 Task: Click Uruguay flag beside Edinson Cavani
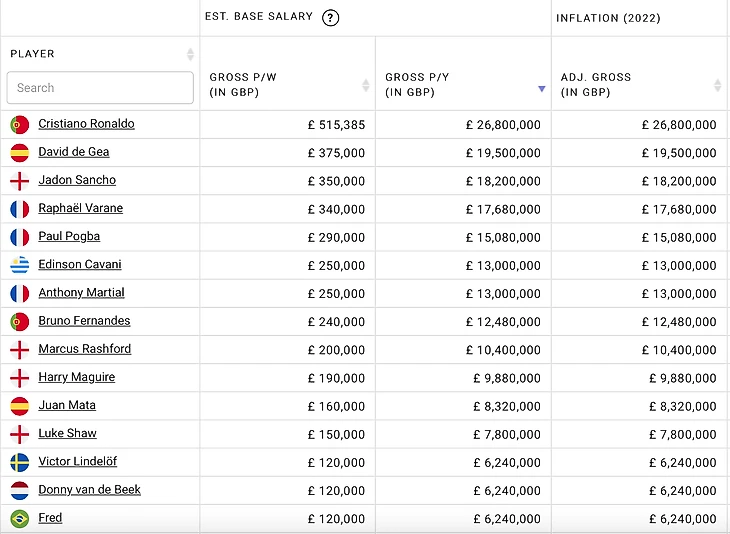point(19,265)
